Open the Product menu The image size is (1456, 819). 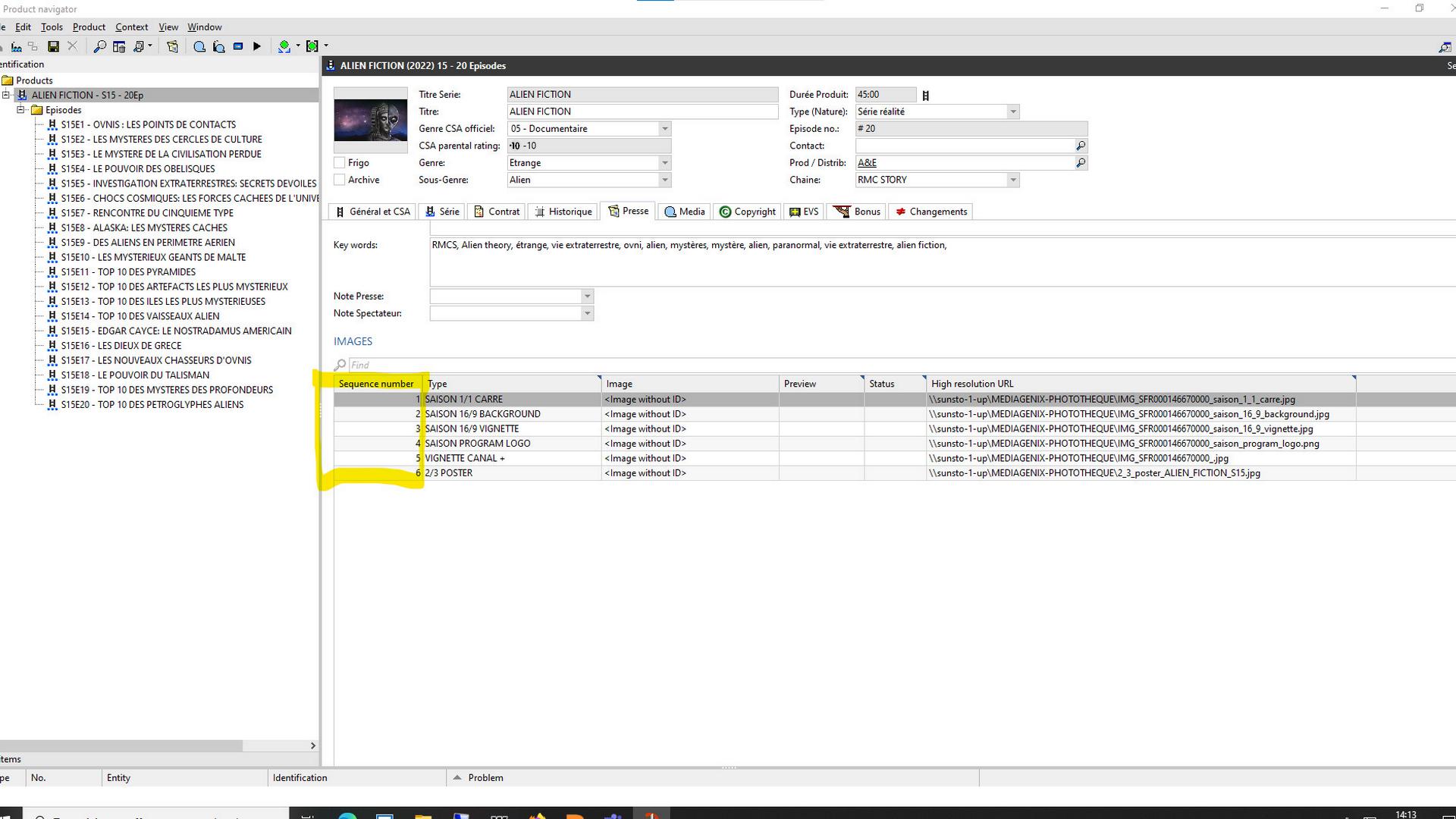(x=89, y=27)
